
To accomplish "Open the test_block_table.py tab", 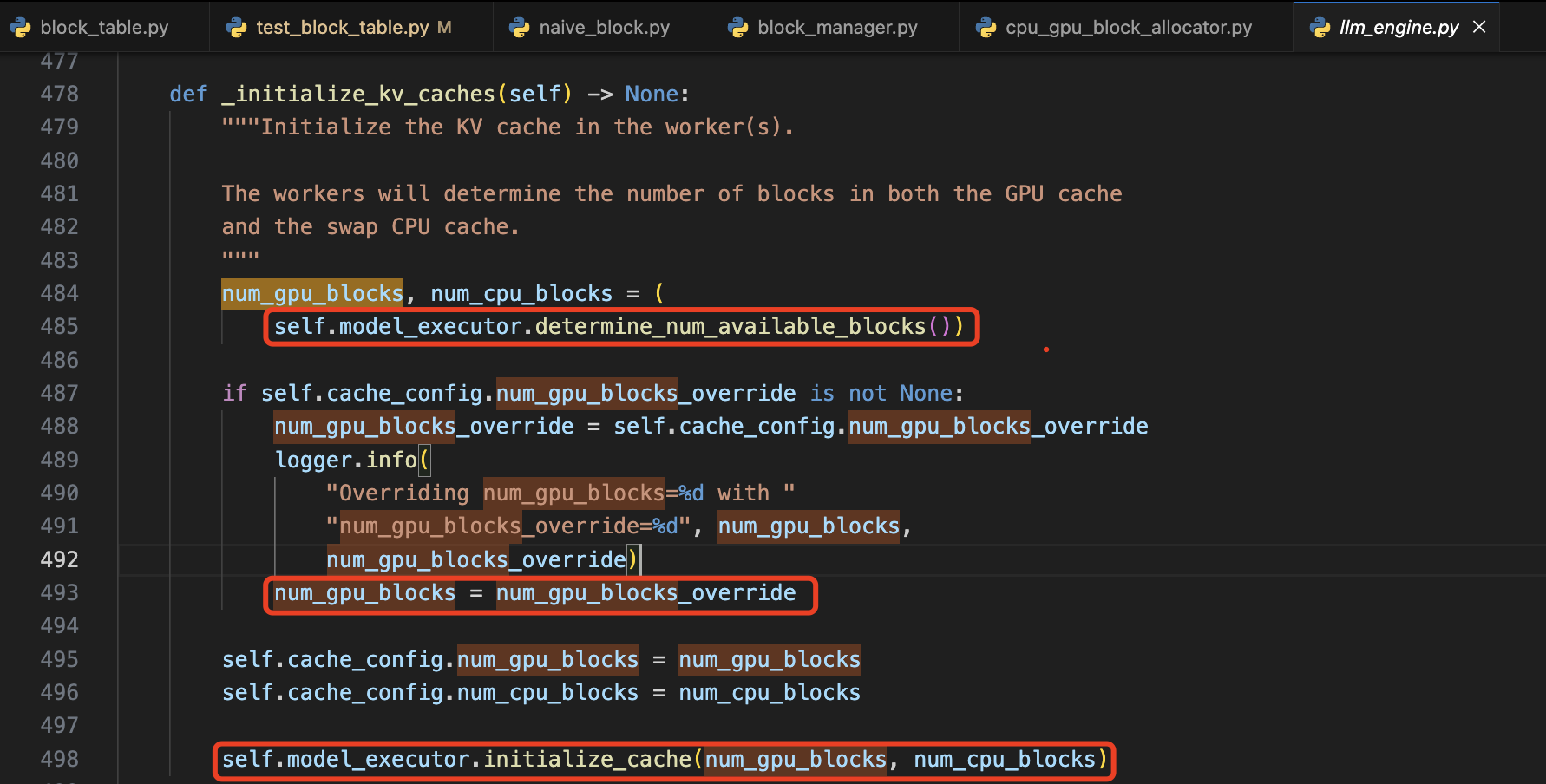I will 352,27.
